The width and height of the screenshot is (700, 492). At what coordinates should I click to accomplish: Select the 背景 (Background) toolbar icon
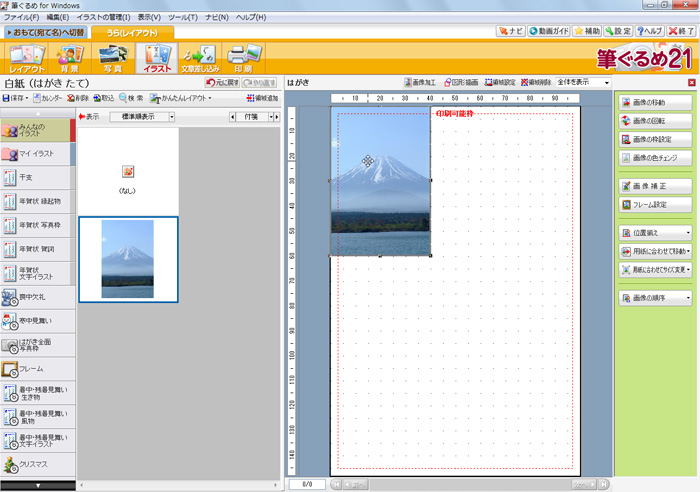[70, 58]
